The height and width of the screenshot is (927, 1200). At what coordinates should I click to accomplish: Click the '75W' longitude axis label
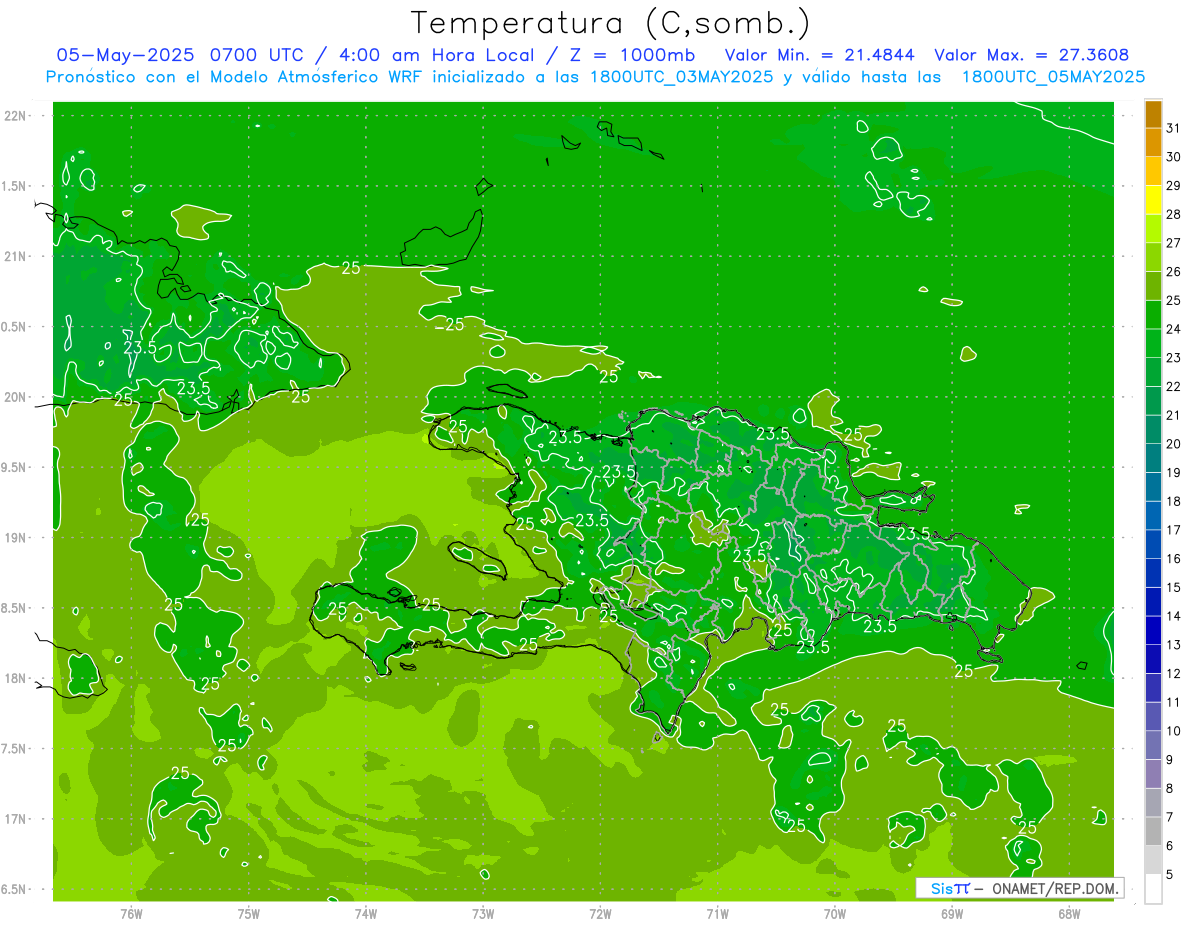248,913
